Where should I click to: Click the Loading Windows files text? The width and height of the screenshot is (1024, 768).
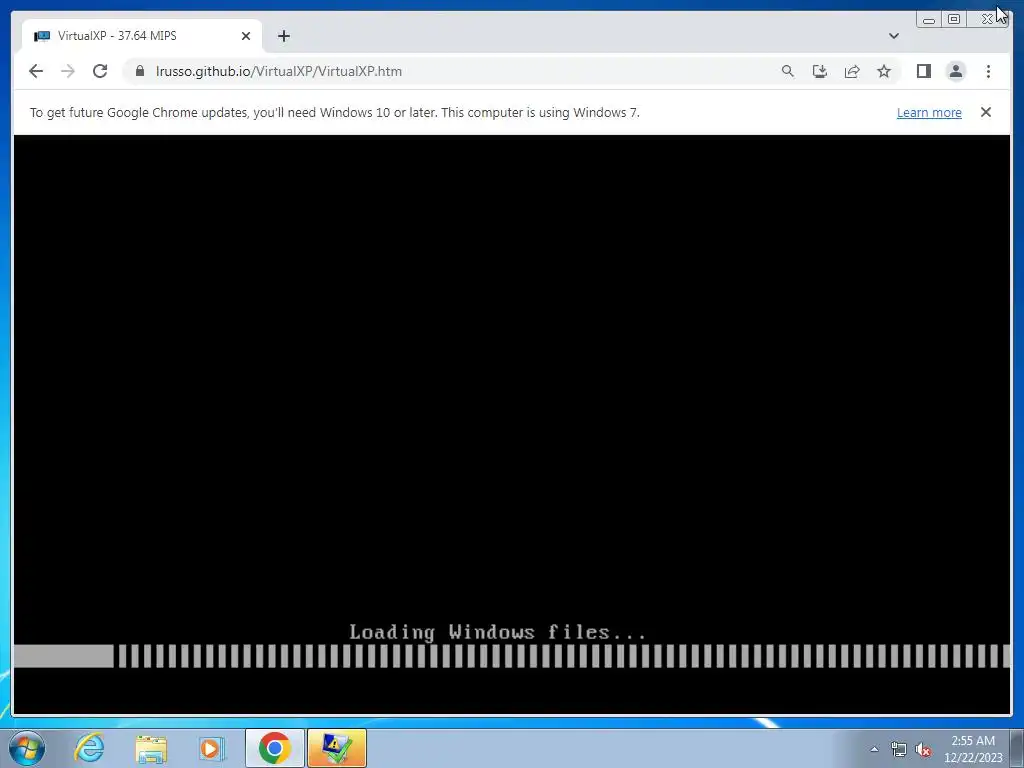[497, 632]
